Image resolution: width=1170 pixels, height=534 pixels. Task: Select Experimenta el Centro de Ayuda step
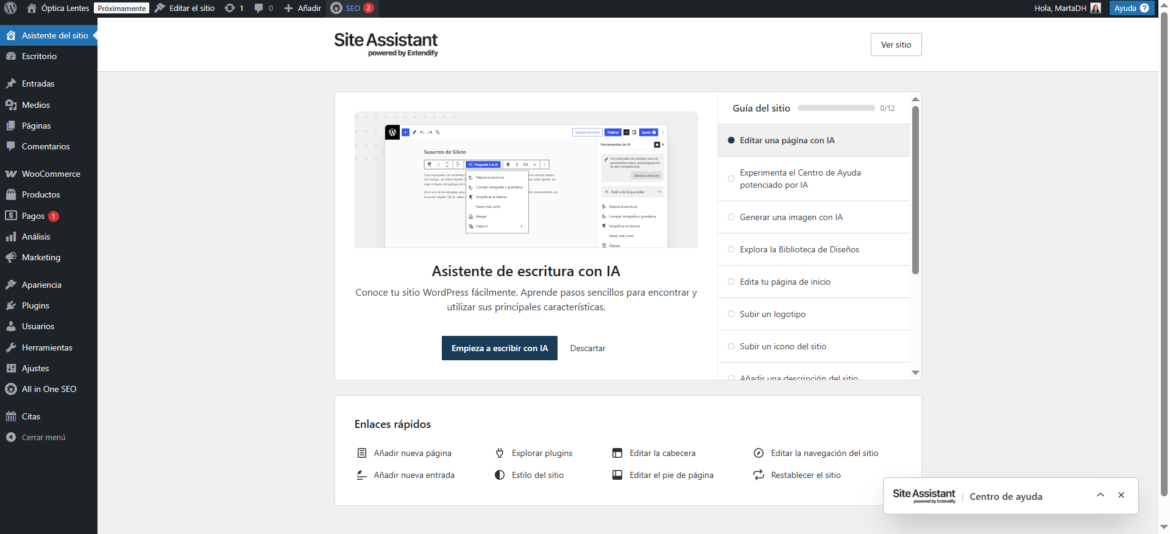click(813, 178)
